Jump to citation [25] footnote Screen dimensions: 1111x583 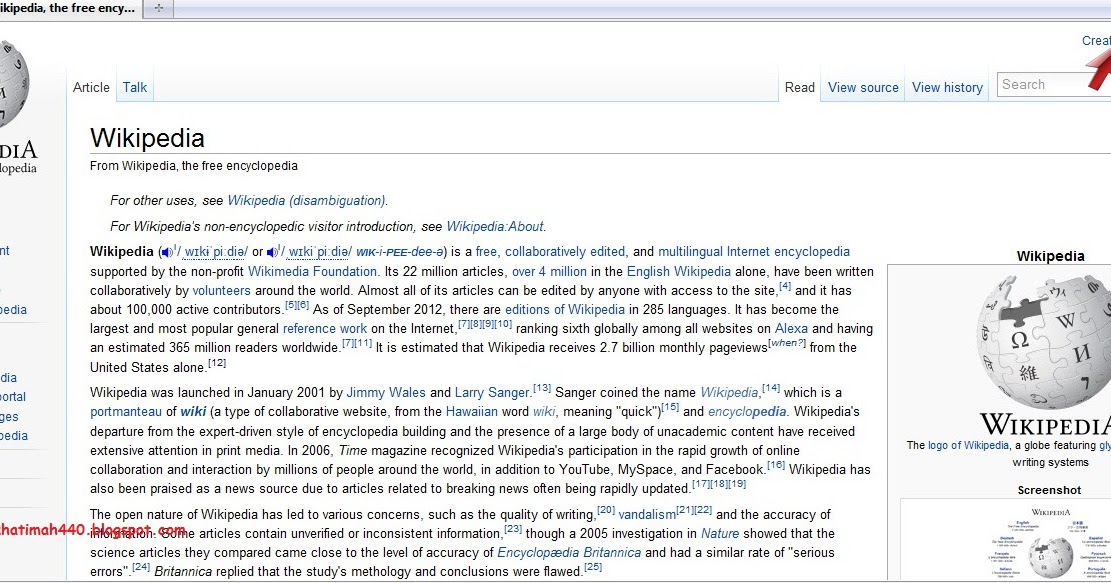point(593,567)
